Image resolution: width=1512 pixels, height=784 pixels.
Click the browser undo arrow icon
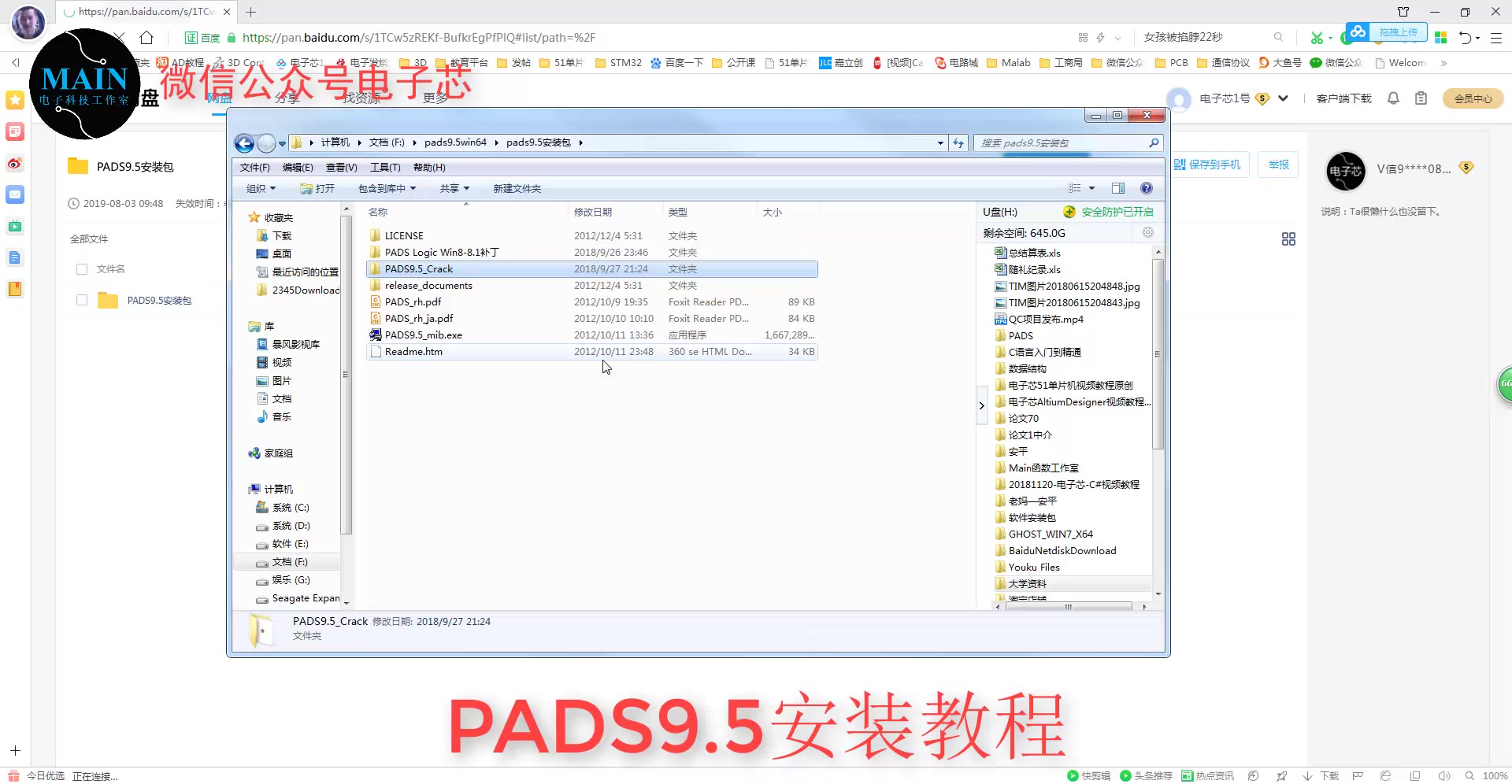click(x=1465, y=37)
